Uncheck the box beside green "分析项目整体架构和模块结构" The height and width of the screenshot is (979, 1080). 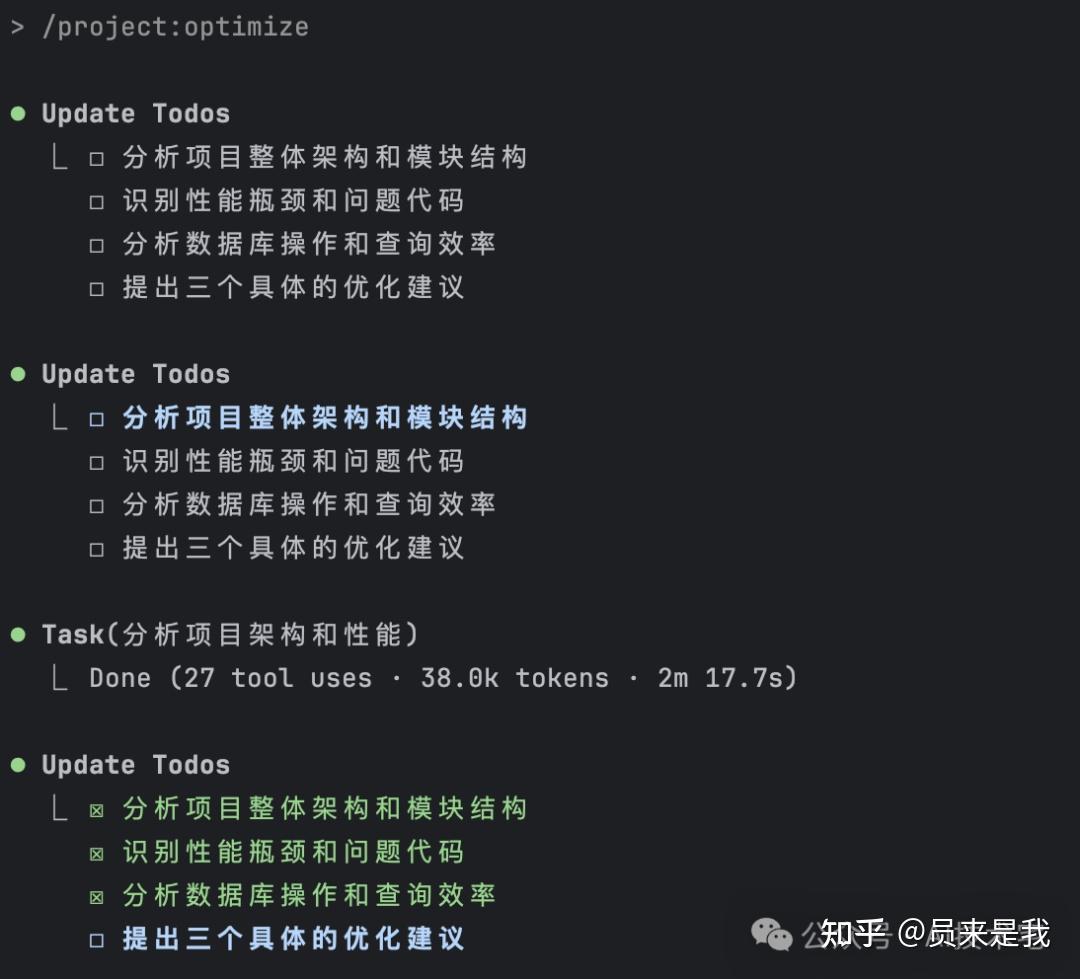pyautogui.click(x=97, y=809)
